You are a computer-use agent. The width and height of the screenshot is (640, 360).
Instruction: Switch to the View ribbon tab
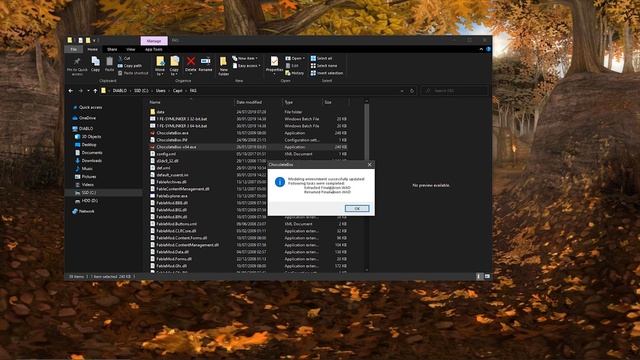131,49
